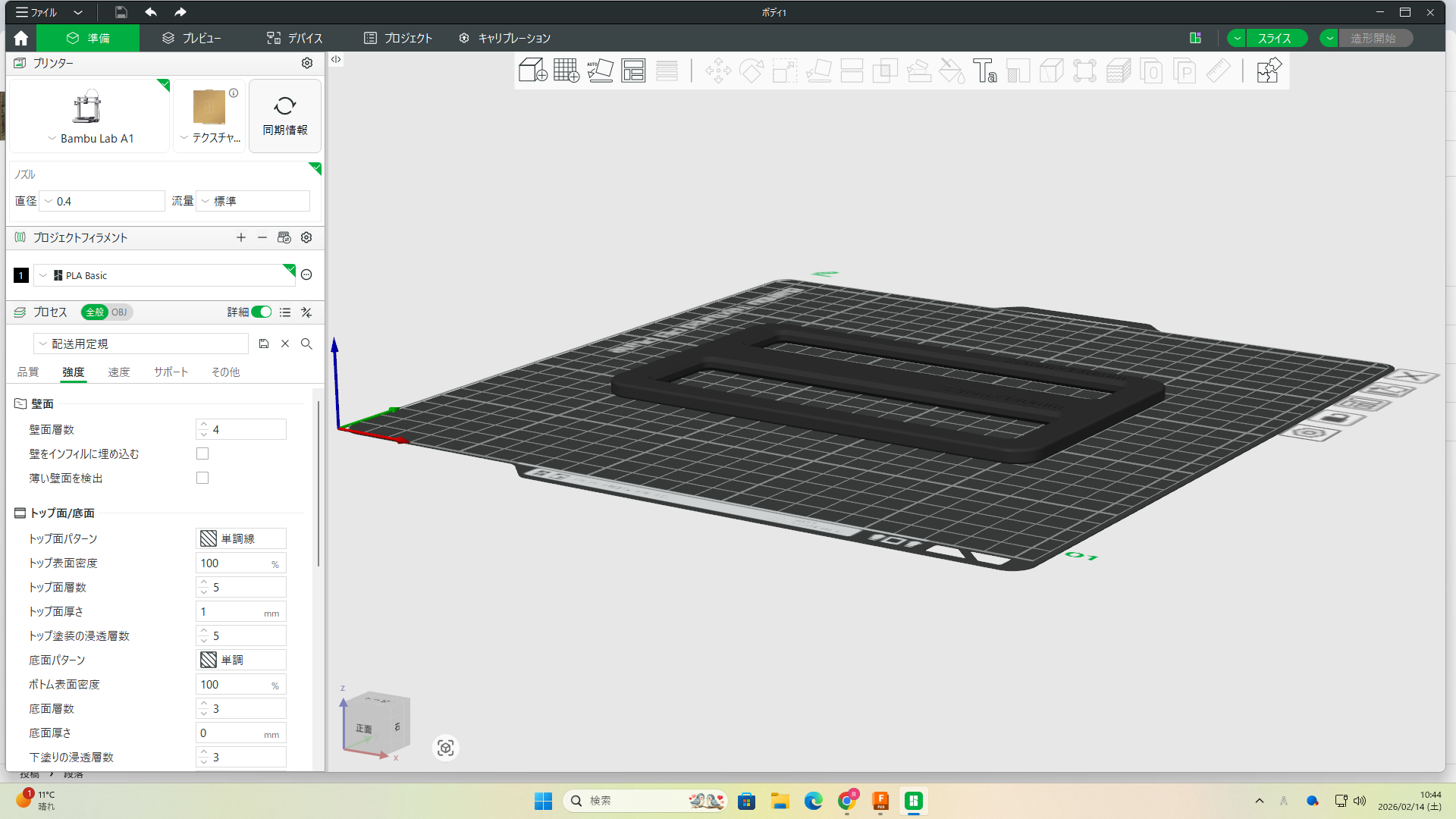Click the fit camera view icon
Screen dimensions: 1456x819
pos(446,748)
